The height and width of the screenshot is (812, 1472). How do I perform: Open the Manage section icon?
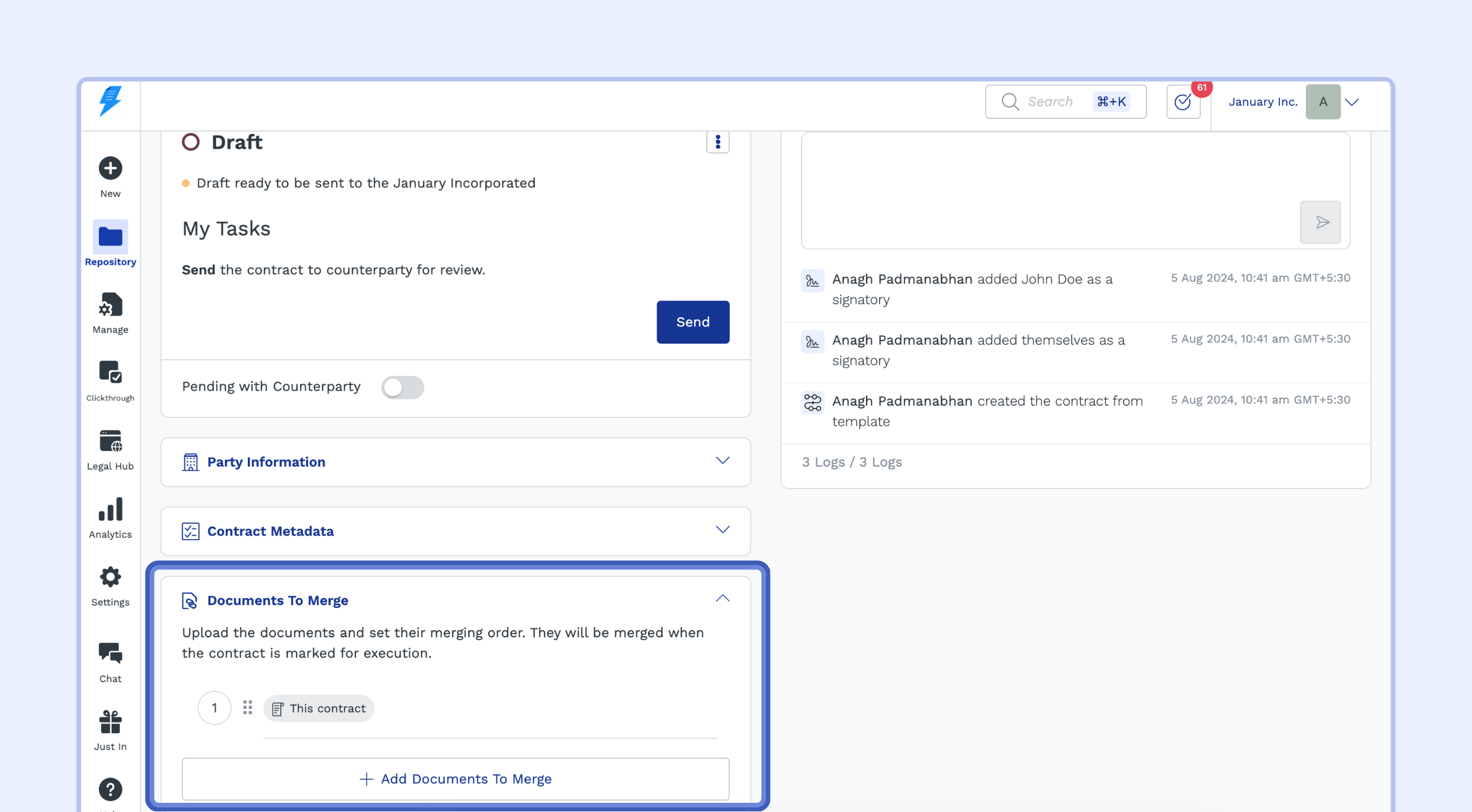110,305
